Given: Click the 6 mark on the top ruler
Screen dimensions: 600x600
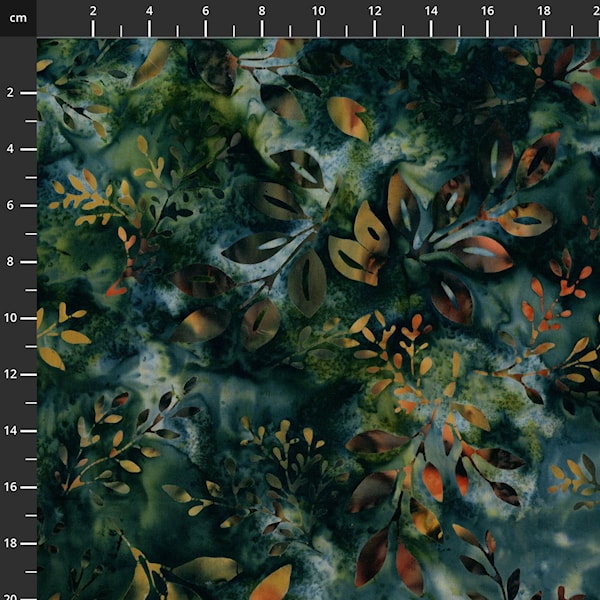Looking at the screenshot, I should click(x=205, y=10).
